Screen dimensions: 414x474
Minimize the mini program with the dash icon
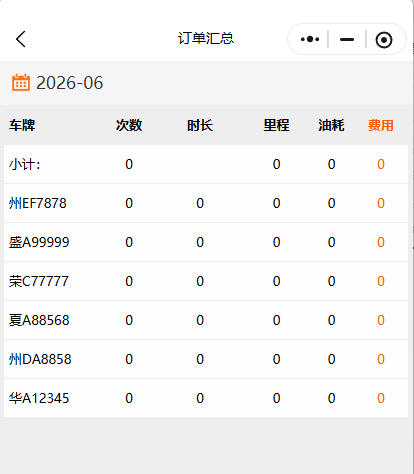[347, 39]
